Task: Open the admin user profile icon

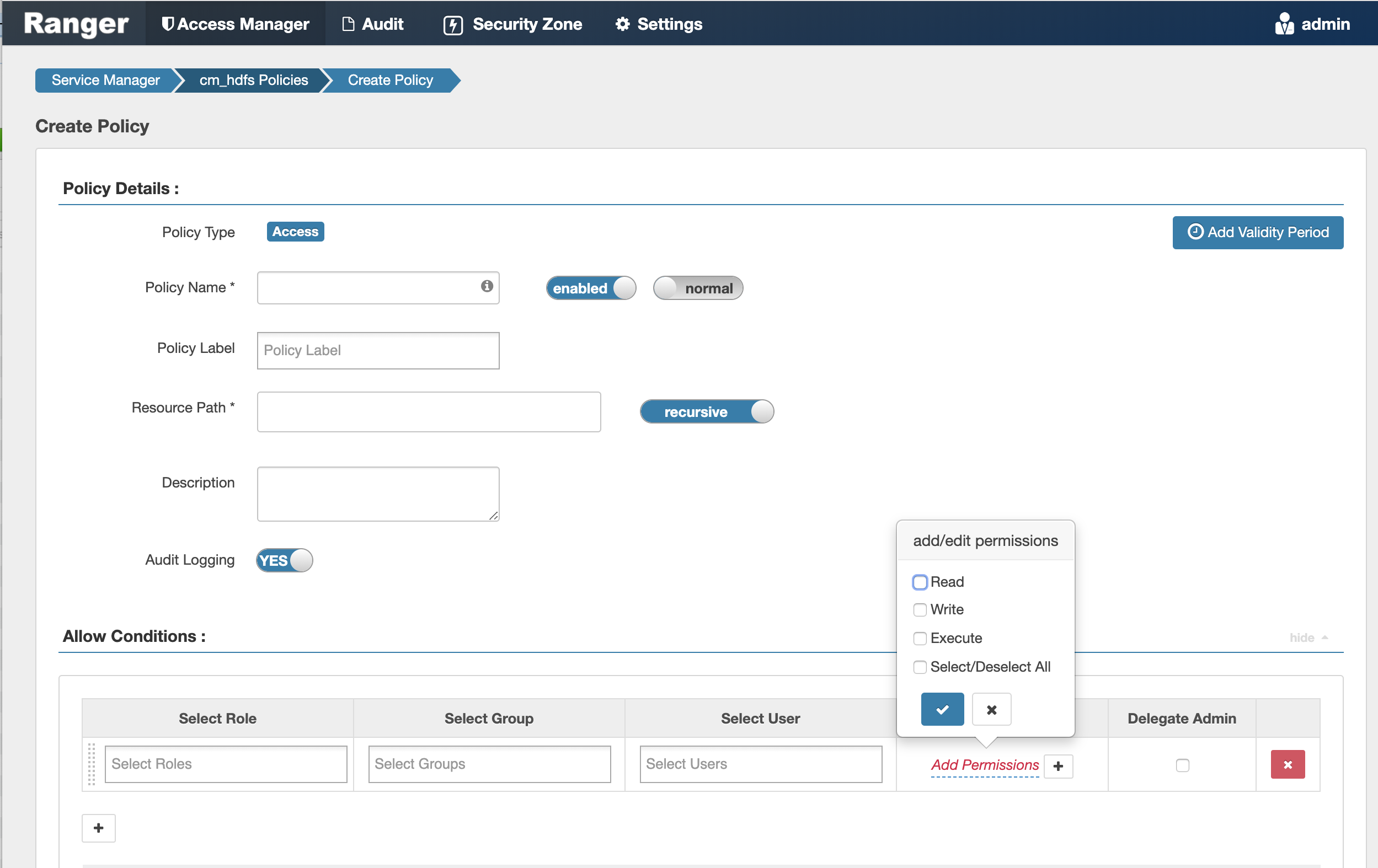Action: tap(1284, 24)
